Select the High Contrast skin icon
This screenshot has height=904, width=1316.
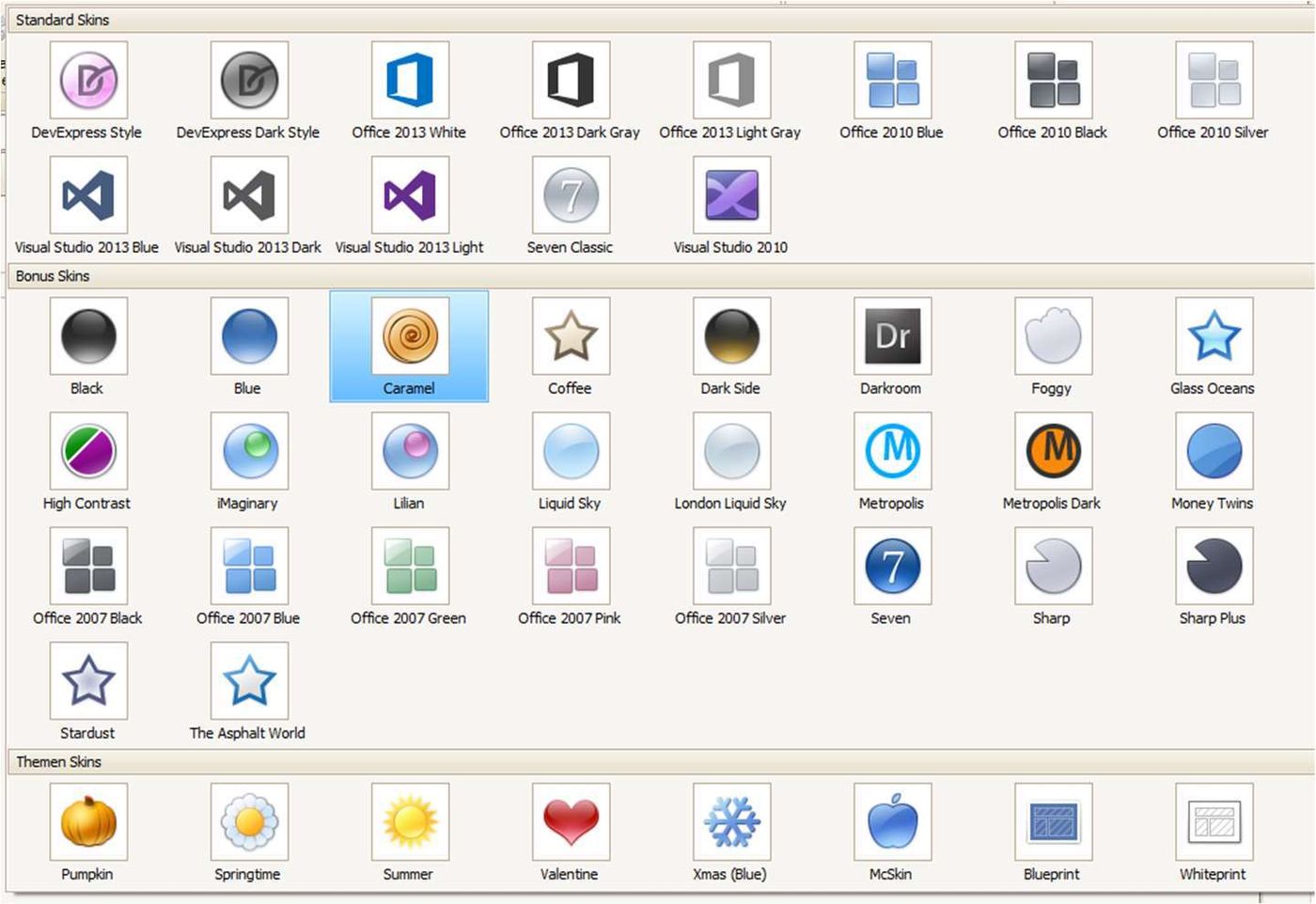88,450
